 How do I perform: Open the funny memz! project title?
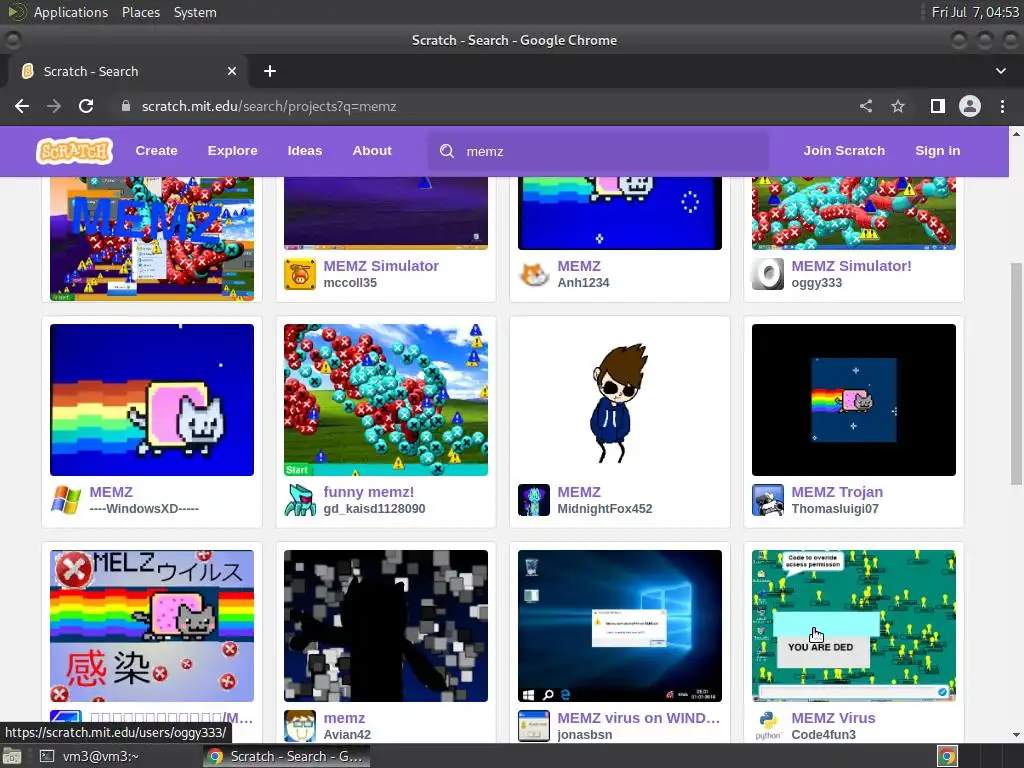[368, 492]
